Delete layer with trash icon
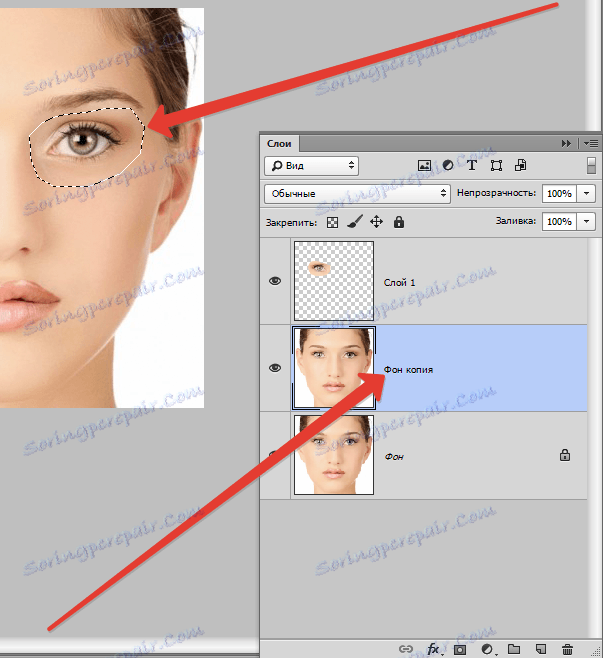The height and width of the screenshot is (658, 603). [x=567, y=649]
